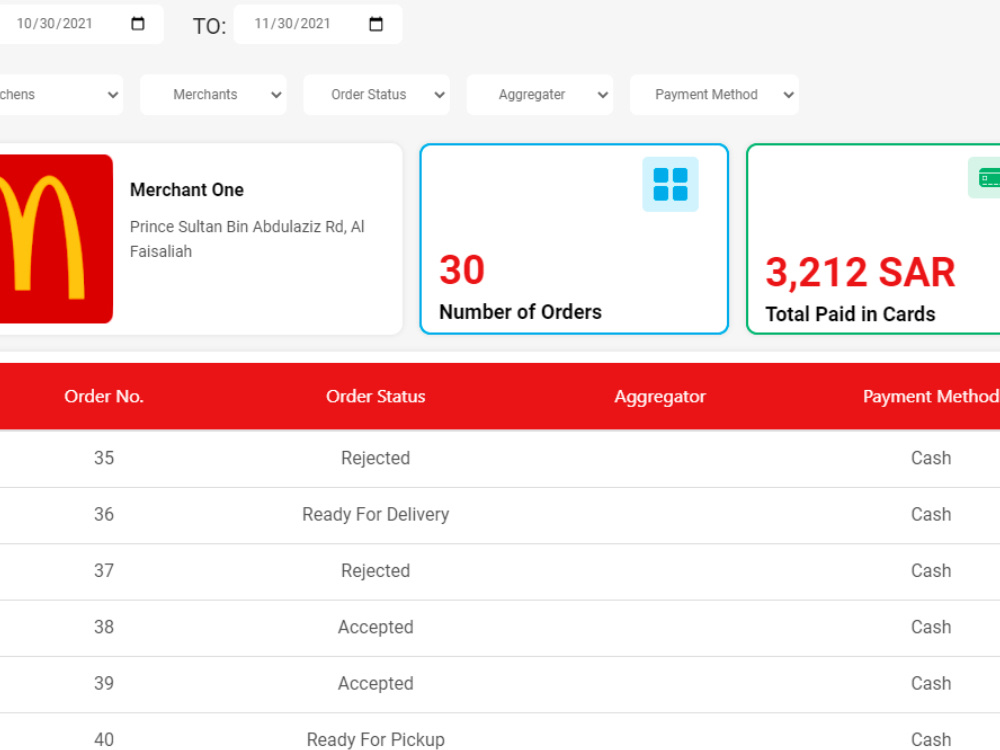Click Cash payment of order 39
1000x750 pixels.
[x=931, y=683]
